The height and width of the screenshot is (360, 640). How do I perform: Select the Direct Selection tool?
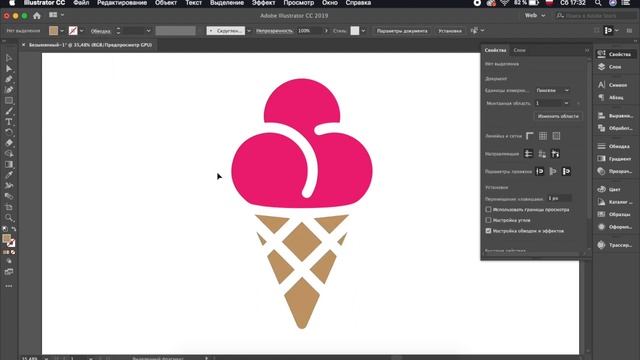click(x=9, y=69)
